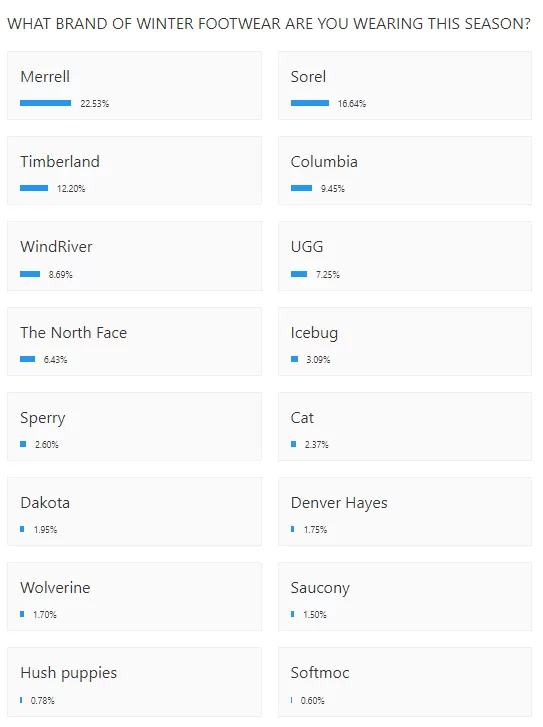This screenshot has width=543, height=727.
Task: Choose the Dakota poll option
Action: 134,511
